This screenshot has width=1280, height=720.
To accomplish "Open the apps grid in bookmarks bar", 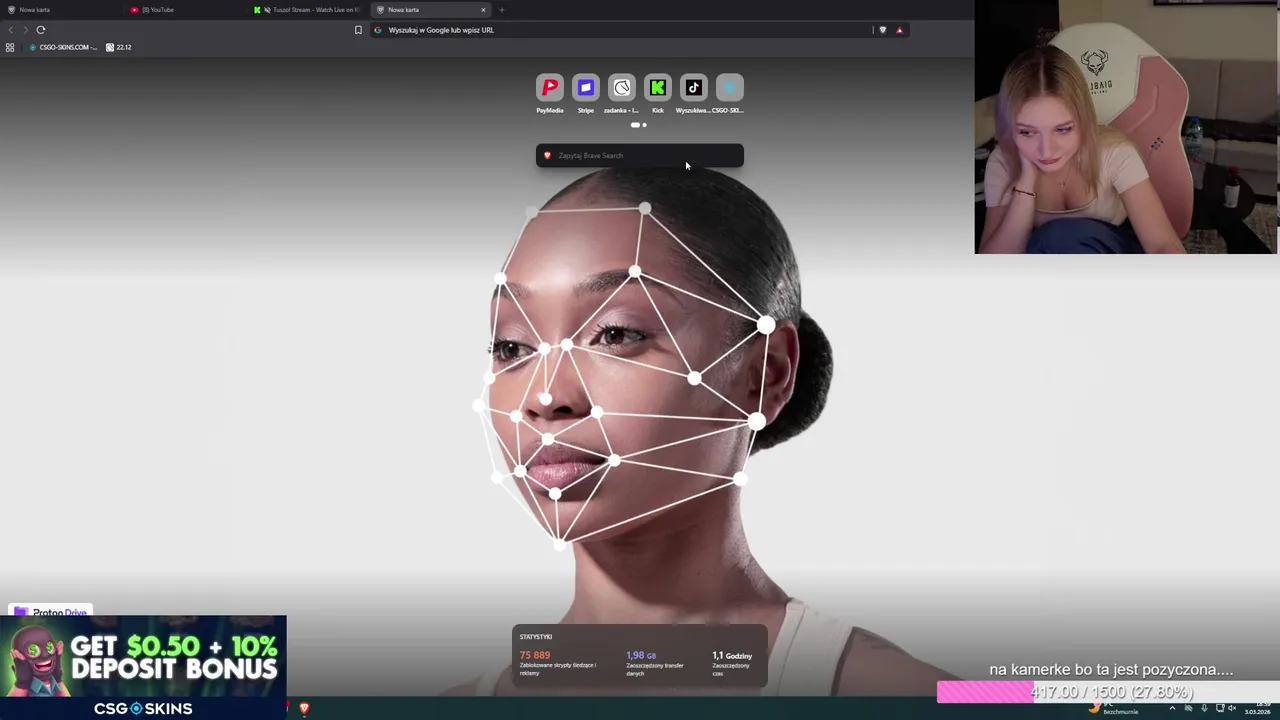I will click(10, 47).
